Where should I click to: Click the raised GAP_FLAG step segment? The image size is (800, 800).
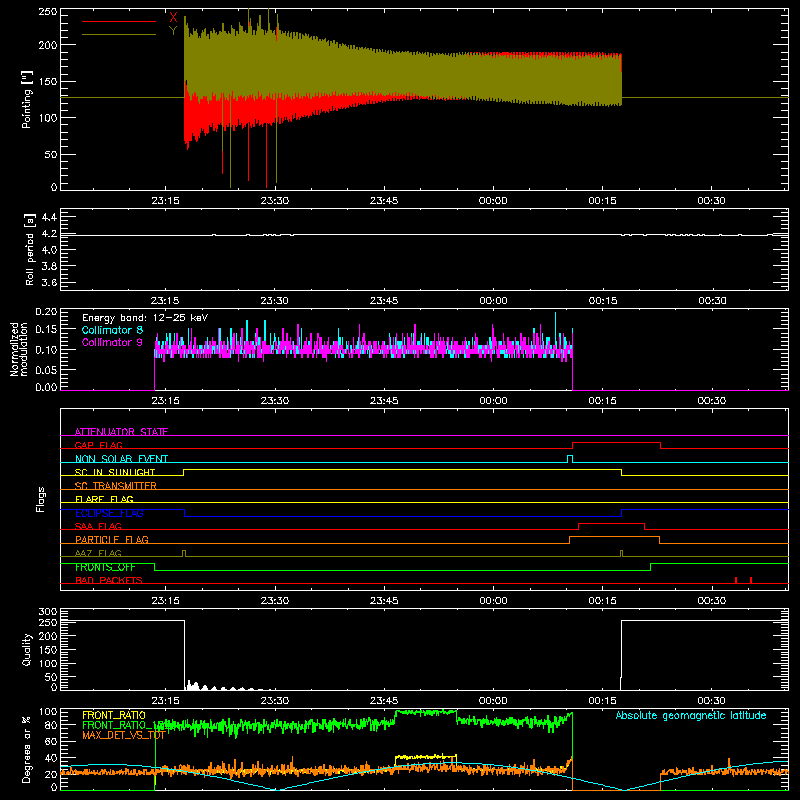pos(616,443)
